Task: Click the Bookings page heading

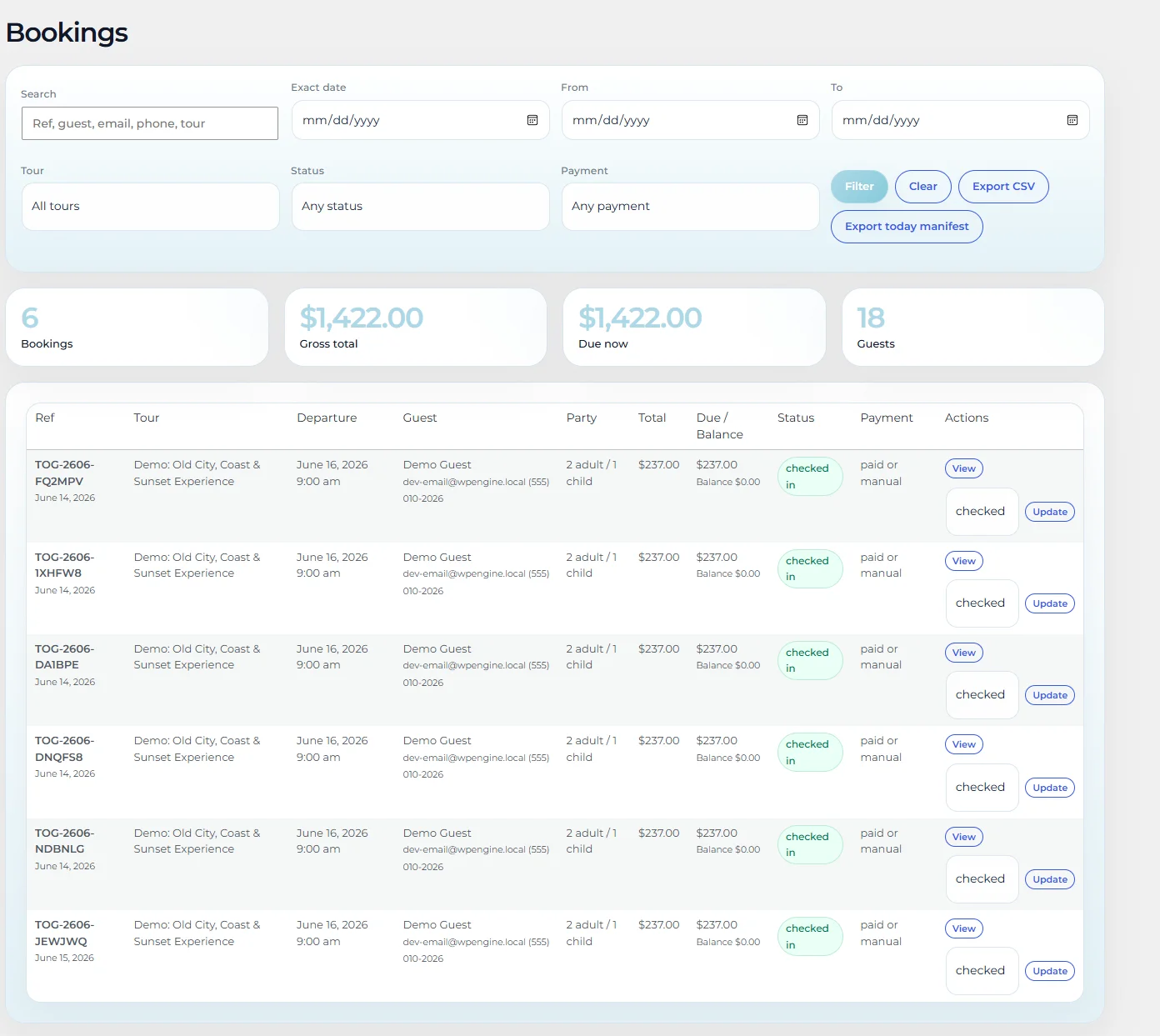Action: [67, 33]
